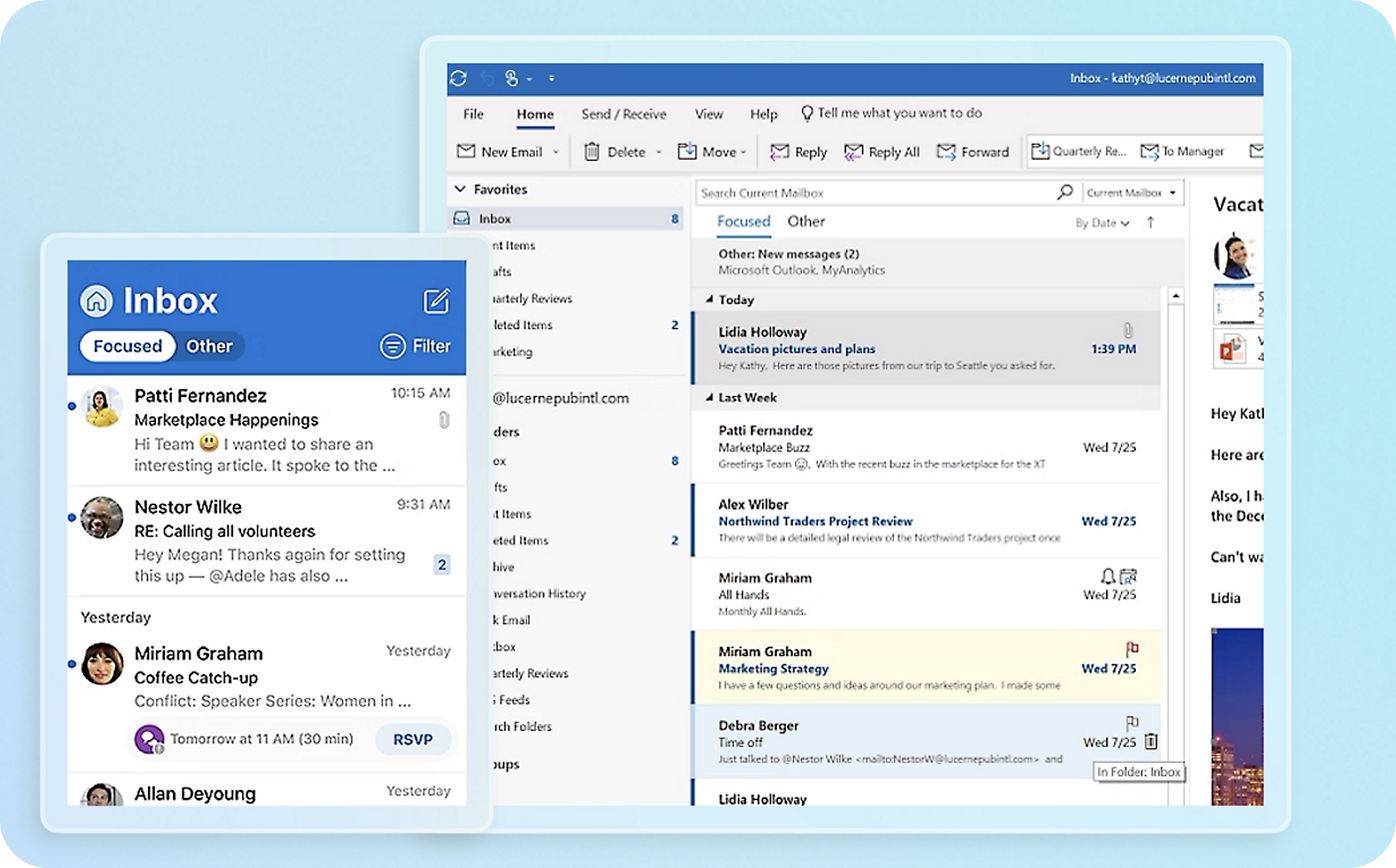Expand the Move dropdown arrow

point(744,152)
